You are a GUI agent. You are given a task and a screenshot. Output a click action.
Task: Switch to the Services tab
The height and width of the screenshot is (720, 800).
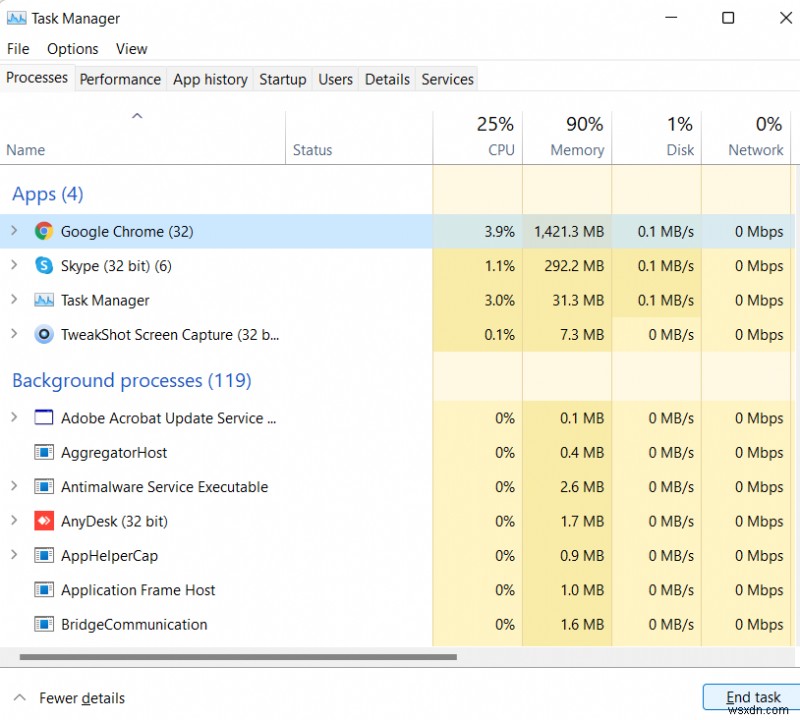coord(447,80)
